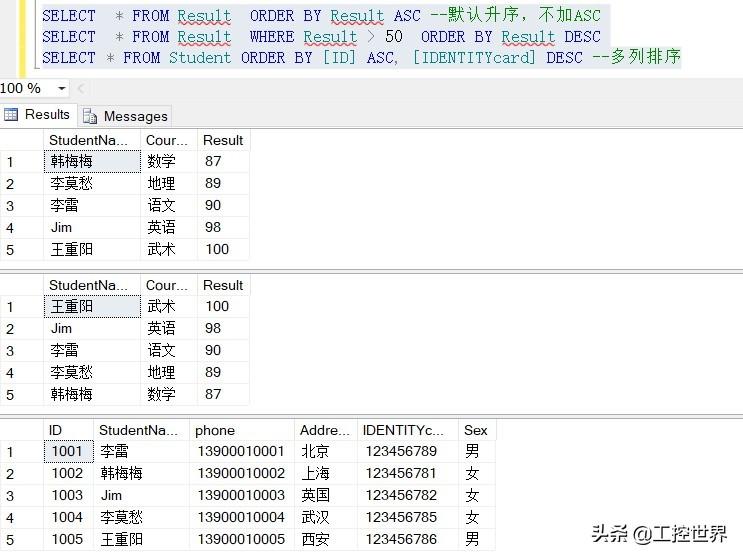Select cell 王重阳 in second result grid
The height and width of the screenshot is (559, 743).
[x=92, y=307]
